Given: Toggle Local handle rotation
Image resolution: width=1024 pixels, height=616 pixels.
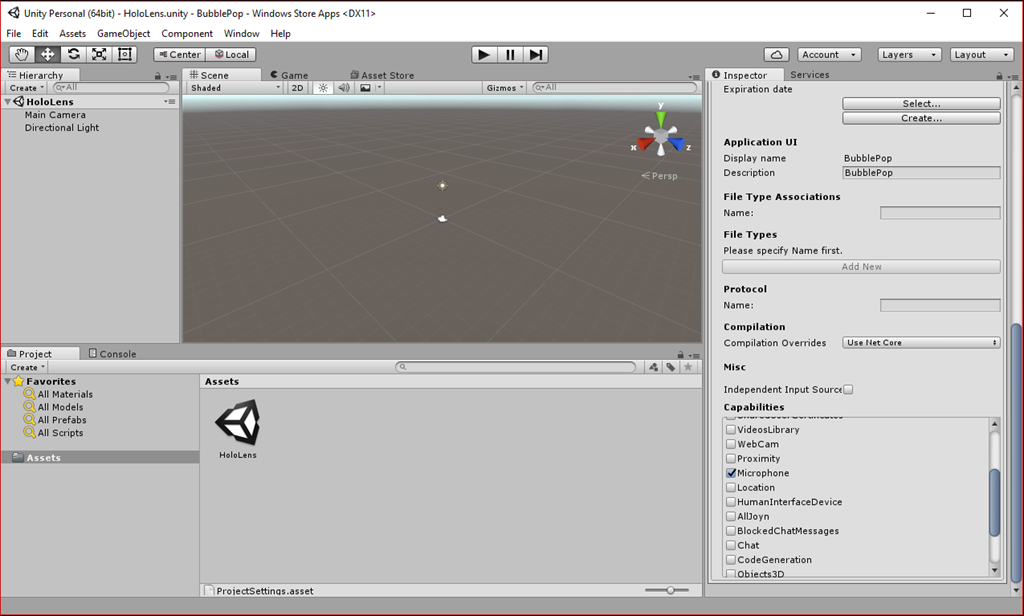Looking at the screenshot, I should [231, 55].
